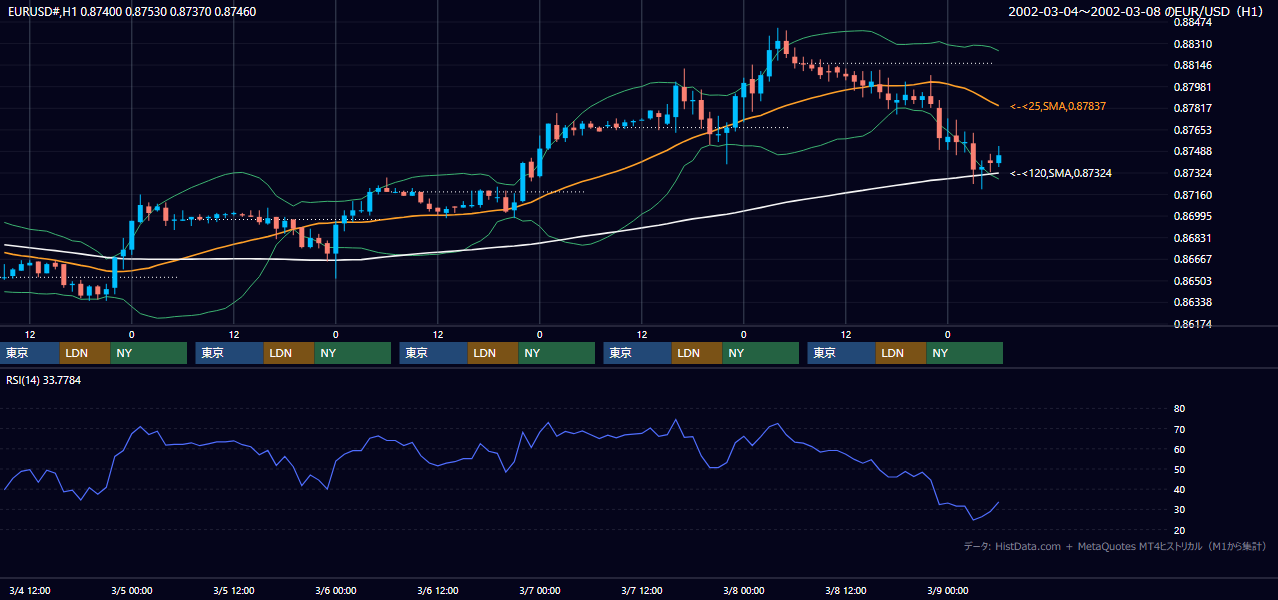Screen dimensions: 1278x600
Task: Click the RSI scale value 80
Action: 1179,409
